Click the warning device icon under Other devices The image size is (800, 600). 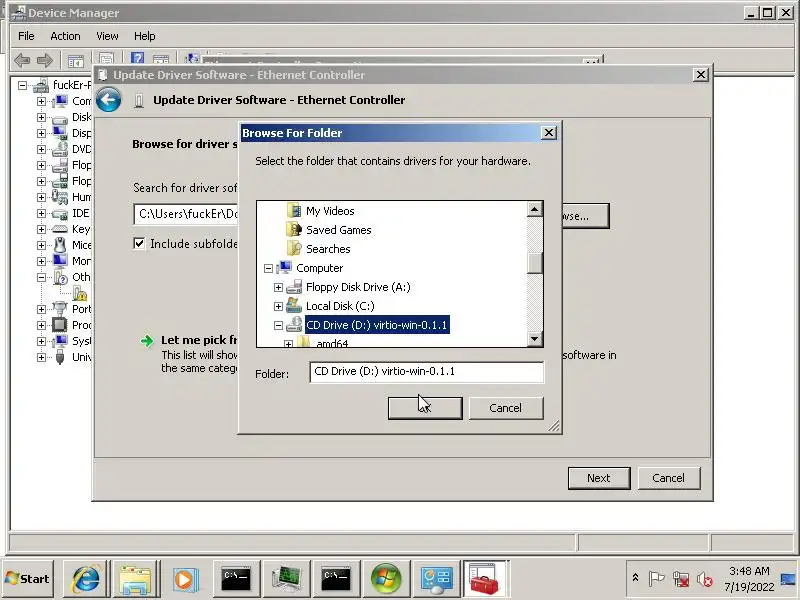(80, 293)
